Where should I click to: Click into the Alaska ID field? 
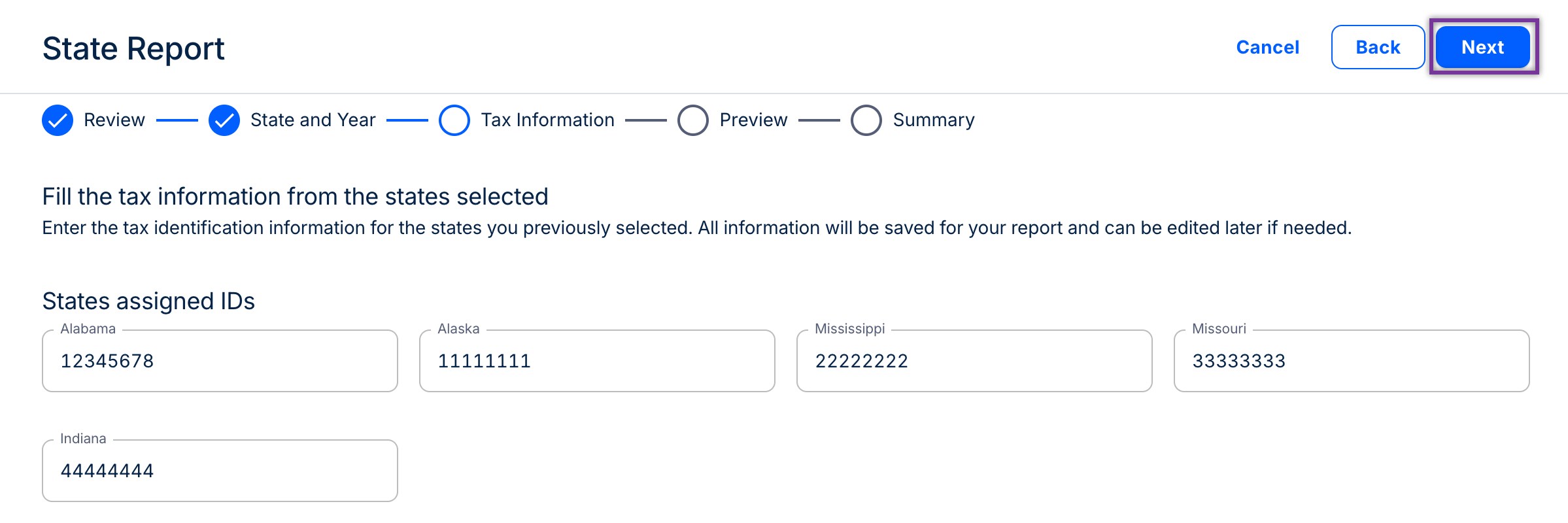[x=596, y=361]
